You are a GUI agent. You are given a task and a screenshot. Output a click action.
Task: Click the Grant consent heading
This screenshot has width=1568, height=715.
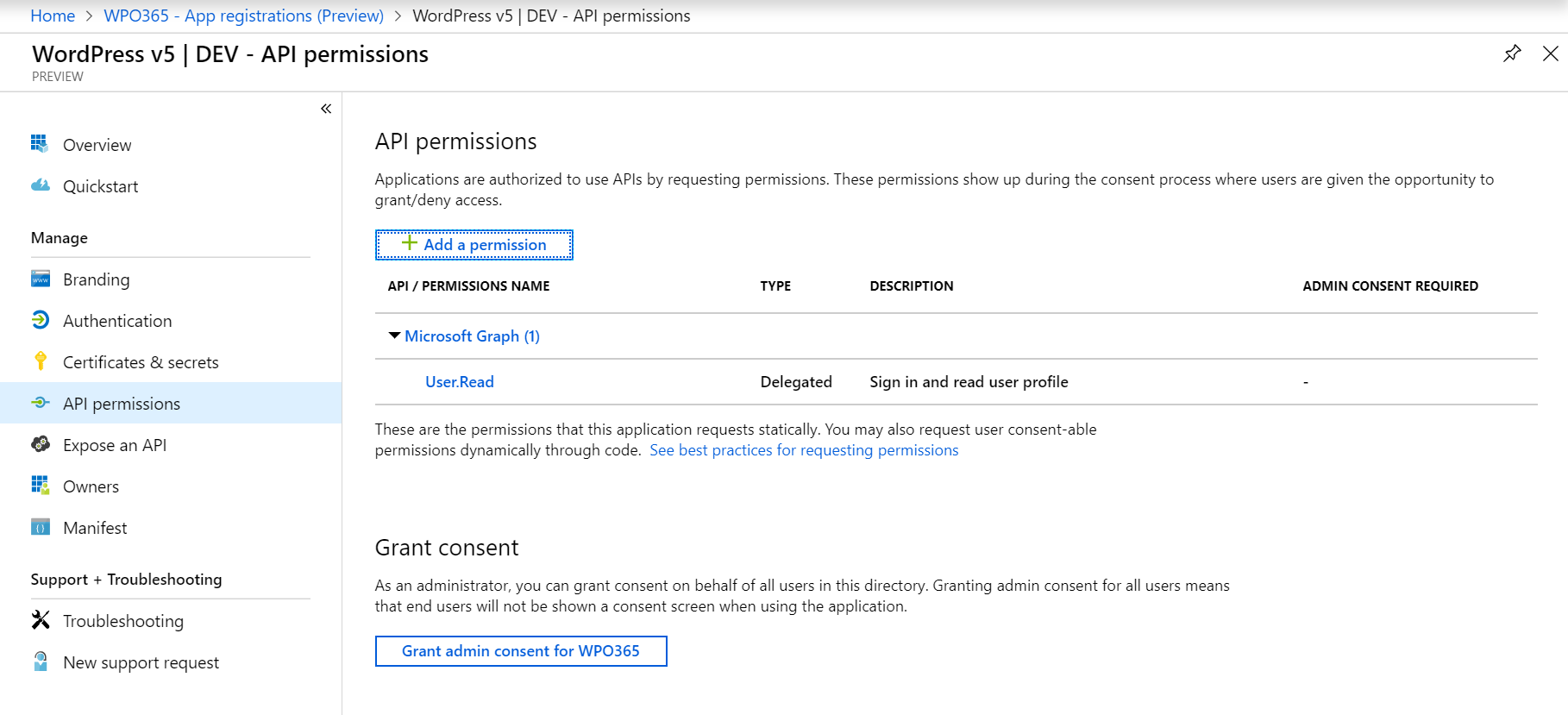(447, 548)
